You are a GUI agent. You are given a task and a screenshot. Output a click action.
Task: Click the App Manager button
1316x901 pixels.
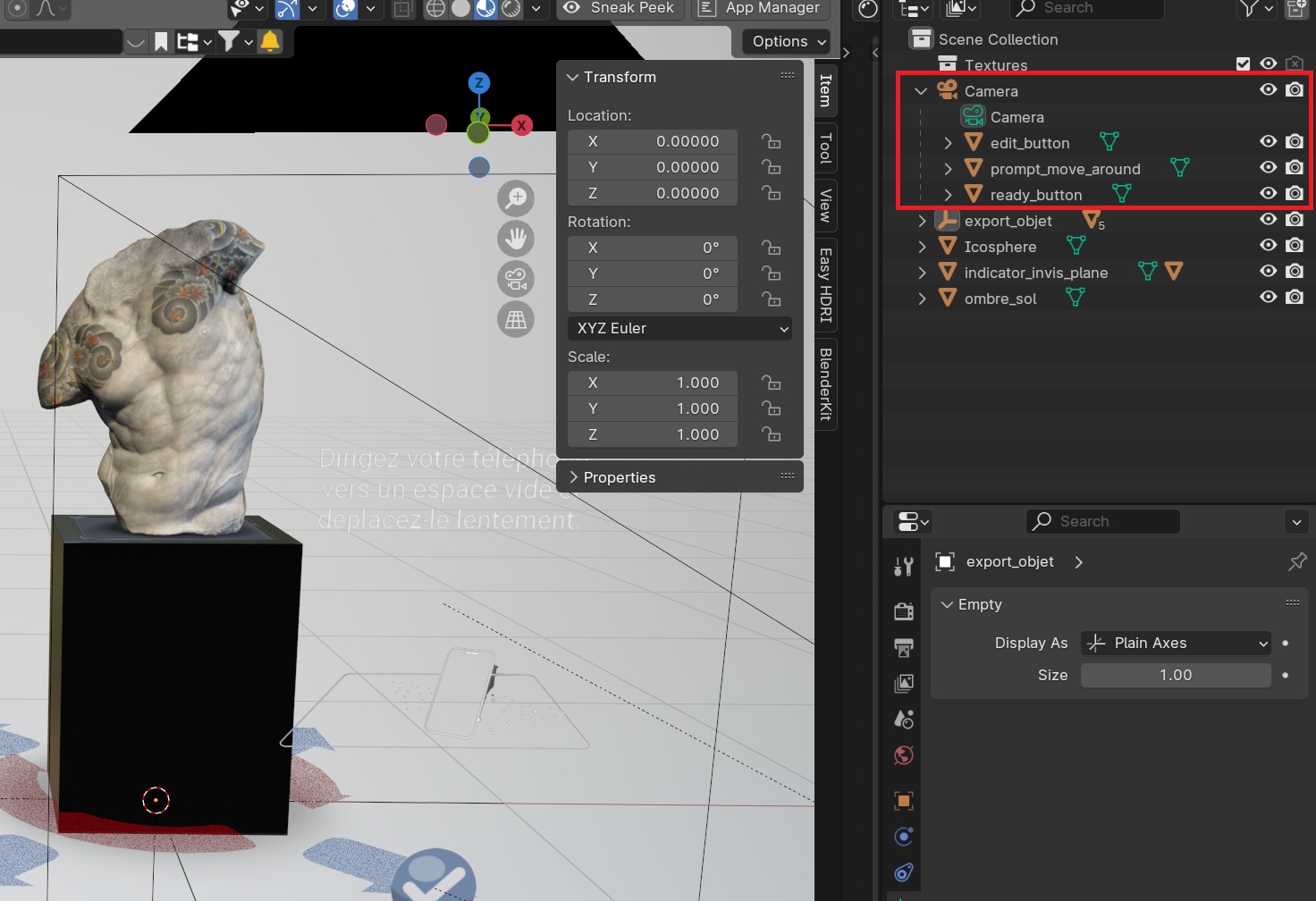[x=761, y=8]
